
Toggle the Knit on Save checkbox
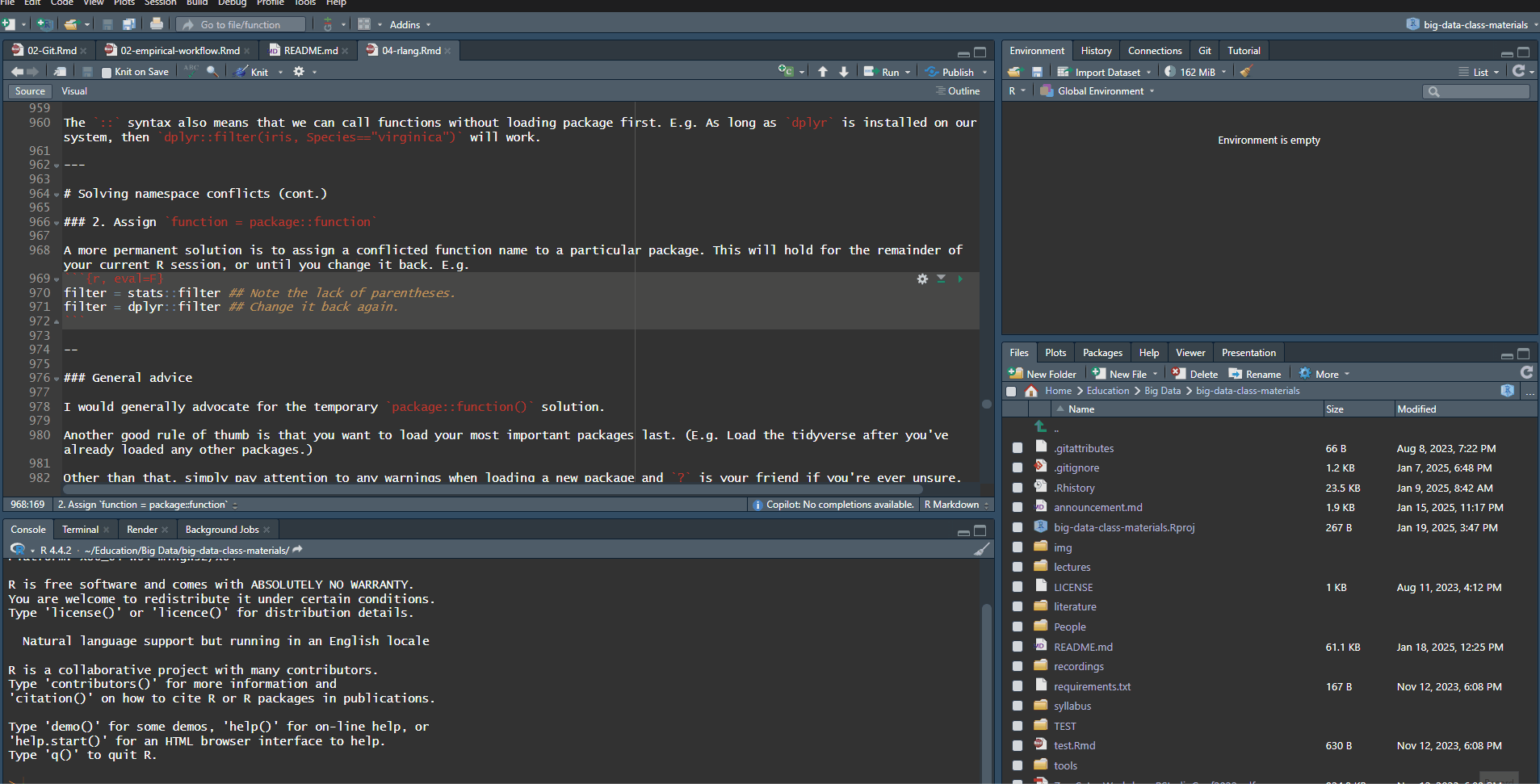tap(107, 72)
